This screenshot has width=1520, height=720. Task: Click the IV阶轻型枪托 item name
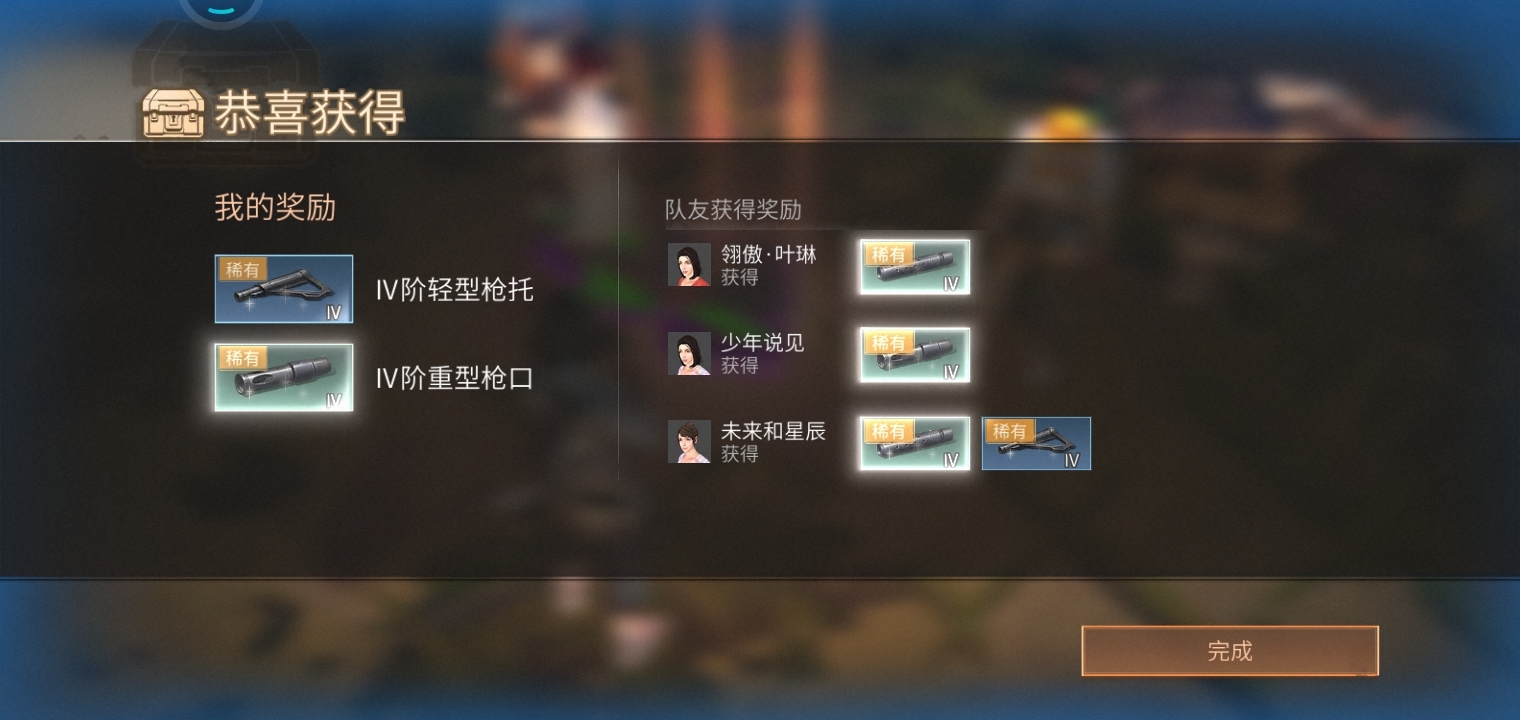tap(455, 290)
